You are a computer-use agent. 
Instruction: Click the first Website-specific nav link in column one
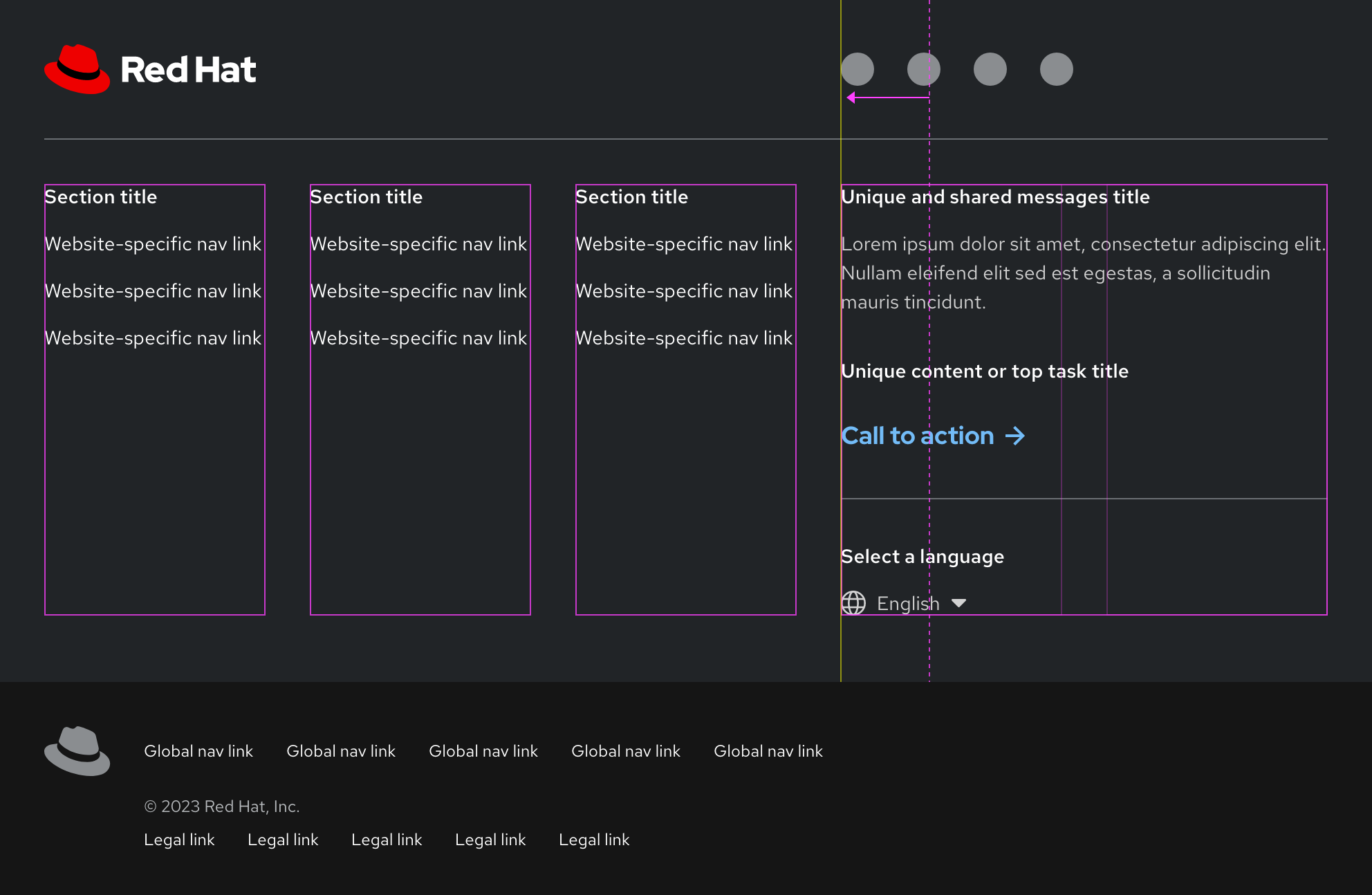pyautogui.click(x=153, y=244)
